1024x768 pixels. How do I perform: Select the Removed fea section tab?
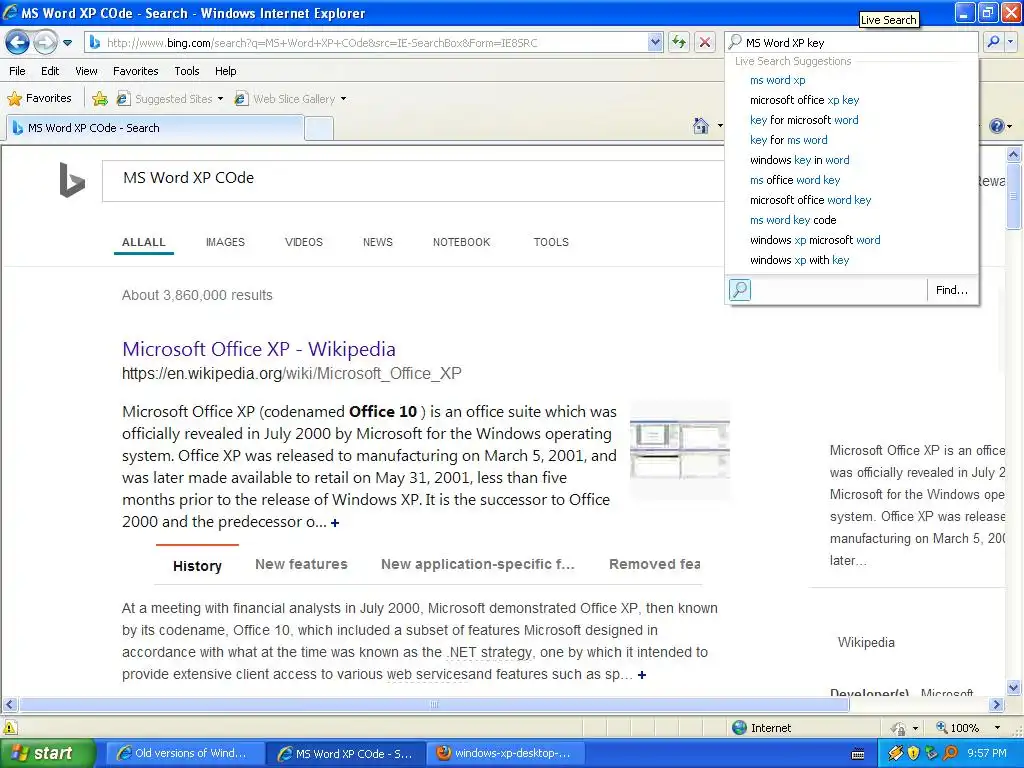click(x=654, y=564)
